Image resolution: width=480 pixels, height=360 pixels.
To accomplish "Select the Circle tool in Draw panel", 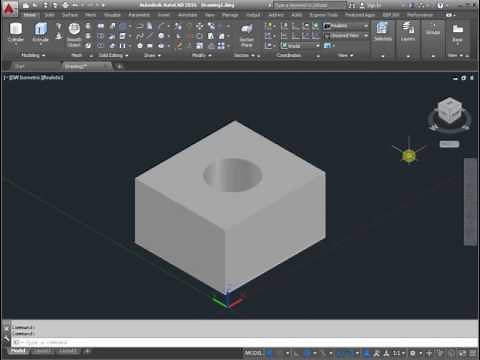I will (161, 36).
